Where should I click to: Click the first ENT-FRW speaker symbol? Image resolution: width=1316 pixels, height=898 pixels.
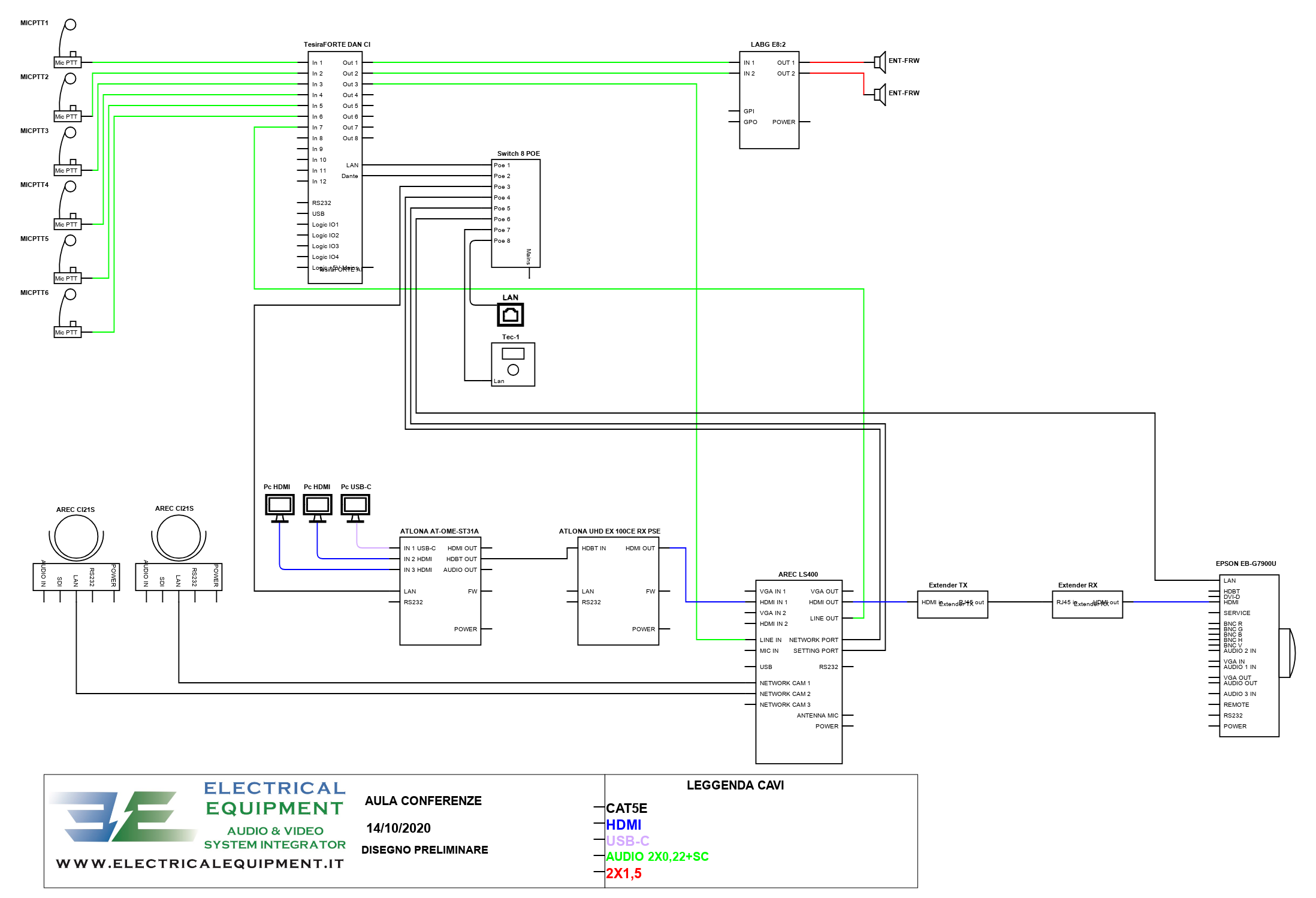(880, 62)
